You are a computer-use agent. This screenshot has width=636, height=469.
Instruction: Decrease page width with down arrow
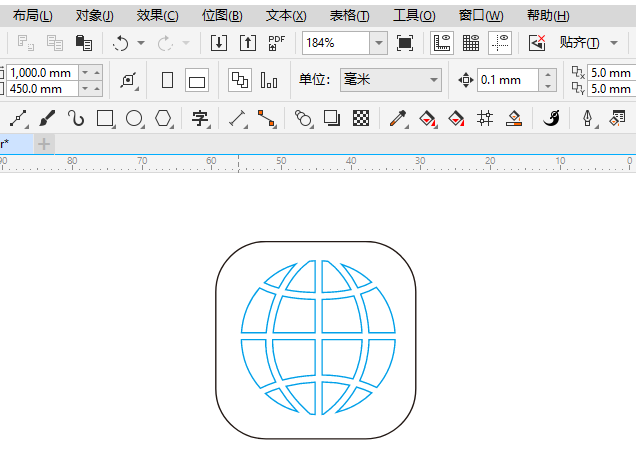[85, 73]
